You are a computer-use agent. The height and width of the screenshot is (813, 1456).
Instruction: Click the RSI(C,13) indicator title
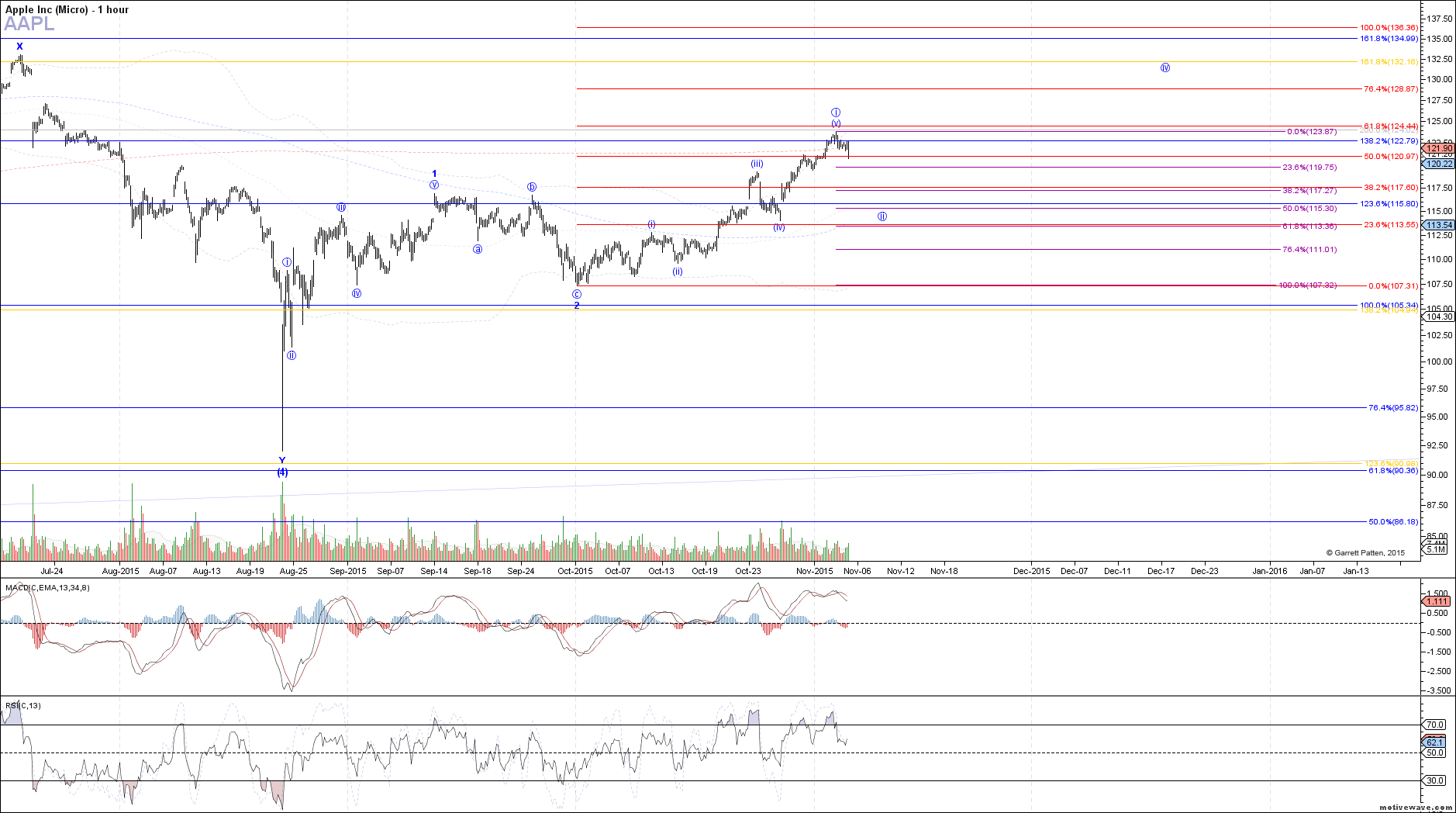(x=23, y=705)
